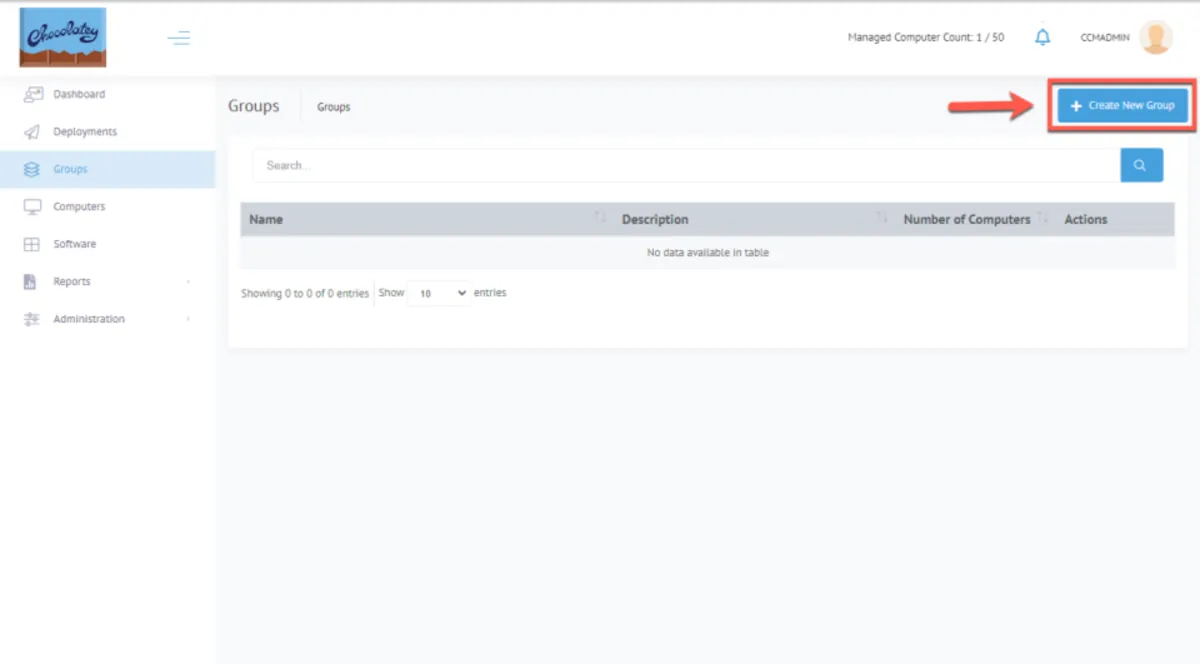Click the Deployments paper plane icon

(32, 132)
